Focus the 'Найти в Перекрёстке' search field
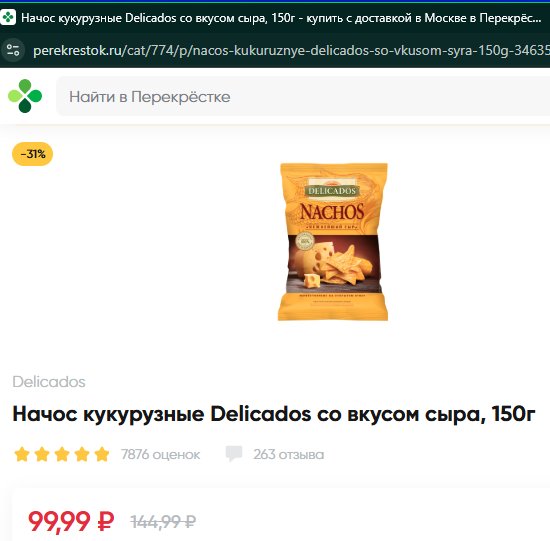550x541 pixels. [303, 96]
